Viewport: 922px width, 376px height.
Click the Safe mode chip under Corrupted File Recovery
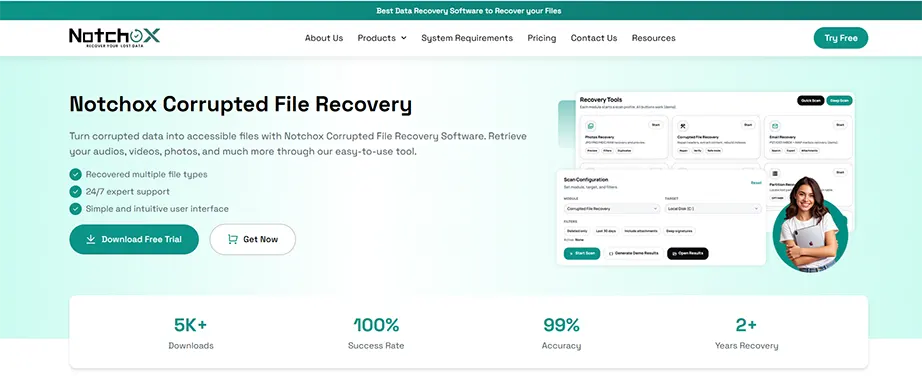[x=714, y=151]
